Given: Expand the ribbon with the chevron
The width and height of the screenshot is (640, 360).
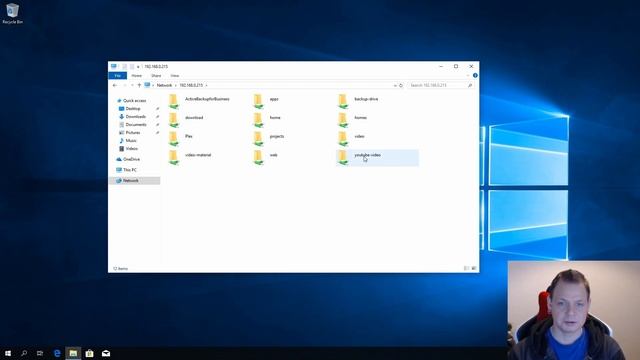Looking at the screenshot, I should 468,76.
